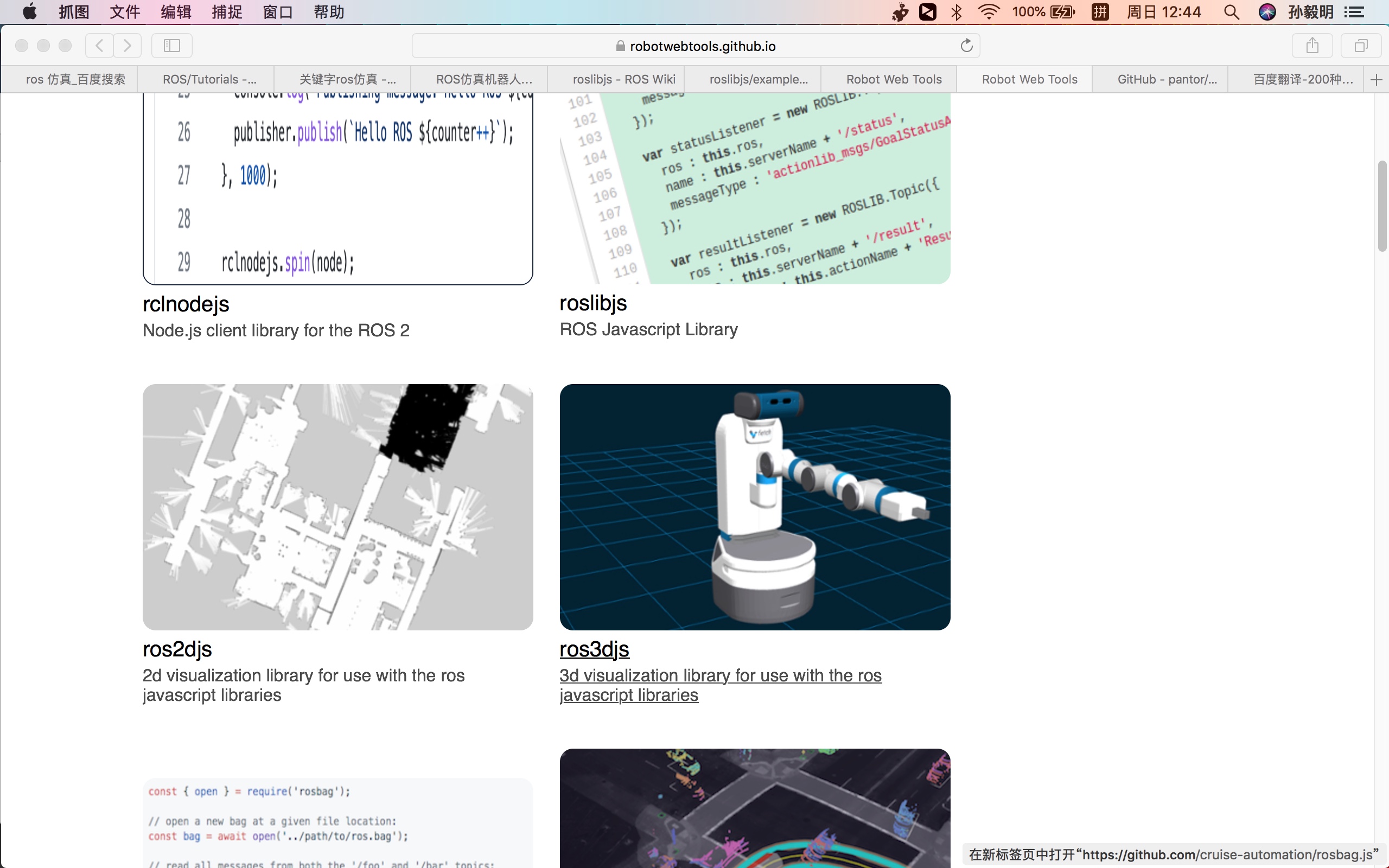Screen dimensions: 1389x868
Task: Switch to the ros 仿真_百度搜索 tab
Action: pyautogui.click(x=69, y=79)
